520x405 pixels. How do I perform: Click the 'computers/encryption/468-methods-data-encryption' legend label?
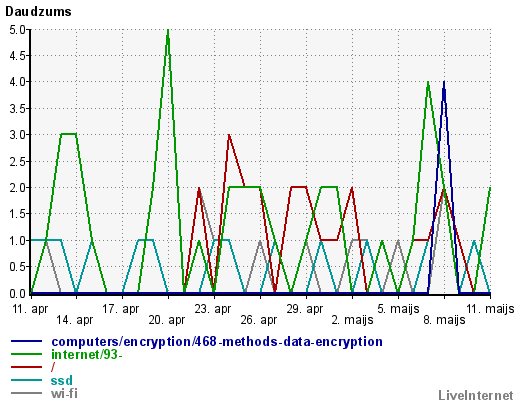click(217, 342)
